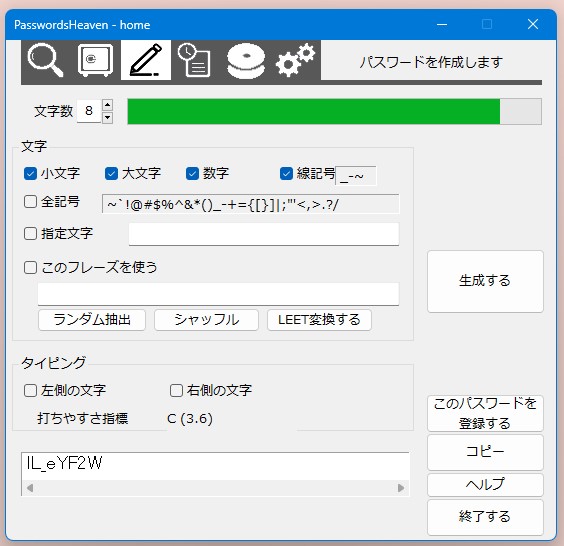Click the シャッフル button
This screenshot has width=564, height=546.
point(206,320)
